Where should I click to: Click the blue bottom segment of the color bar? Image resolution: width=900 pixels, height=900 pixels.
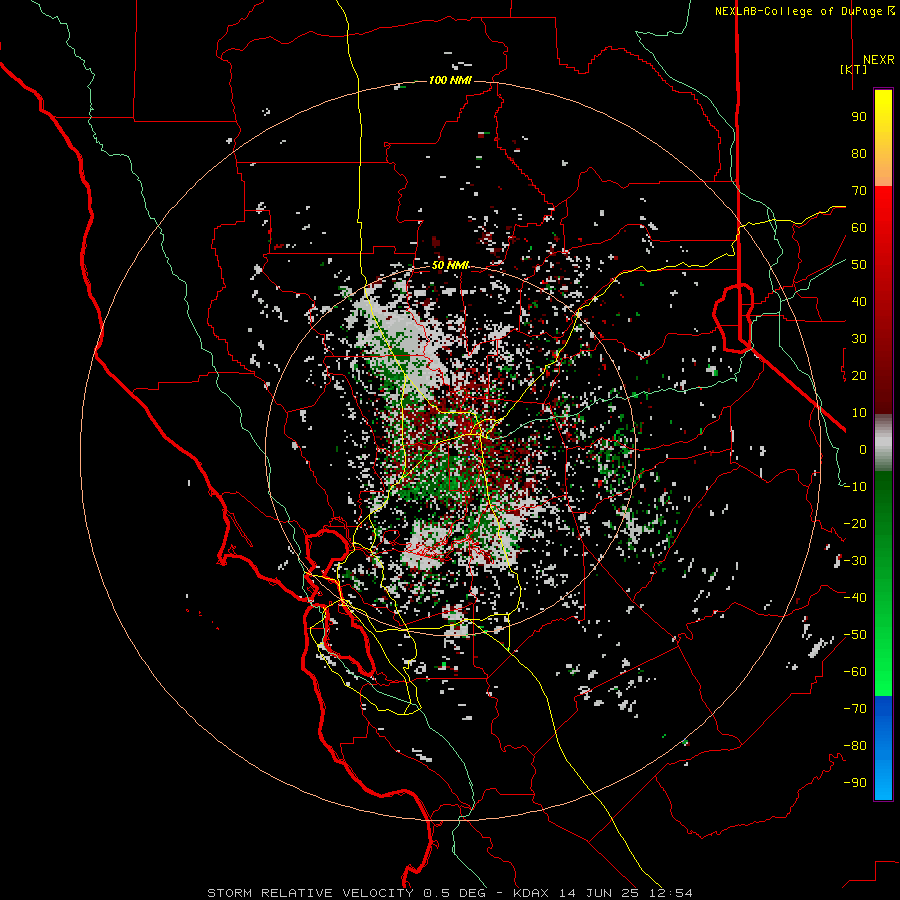(883, 747)
